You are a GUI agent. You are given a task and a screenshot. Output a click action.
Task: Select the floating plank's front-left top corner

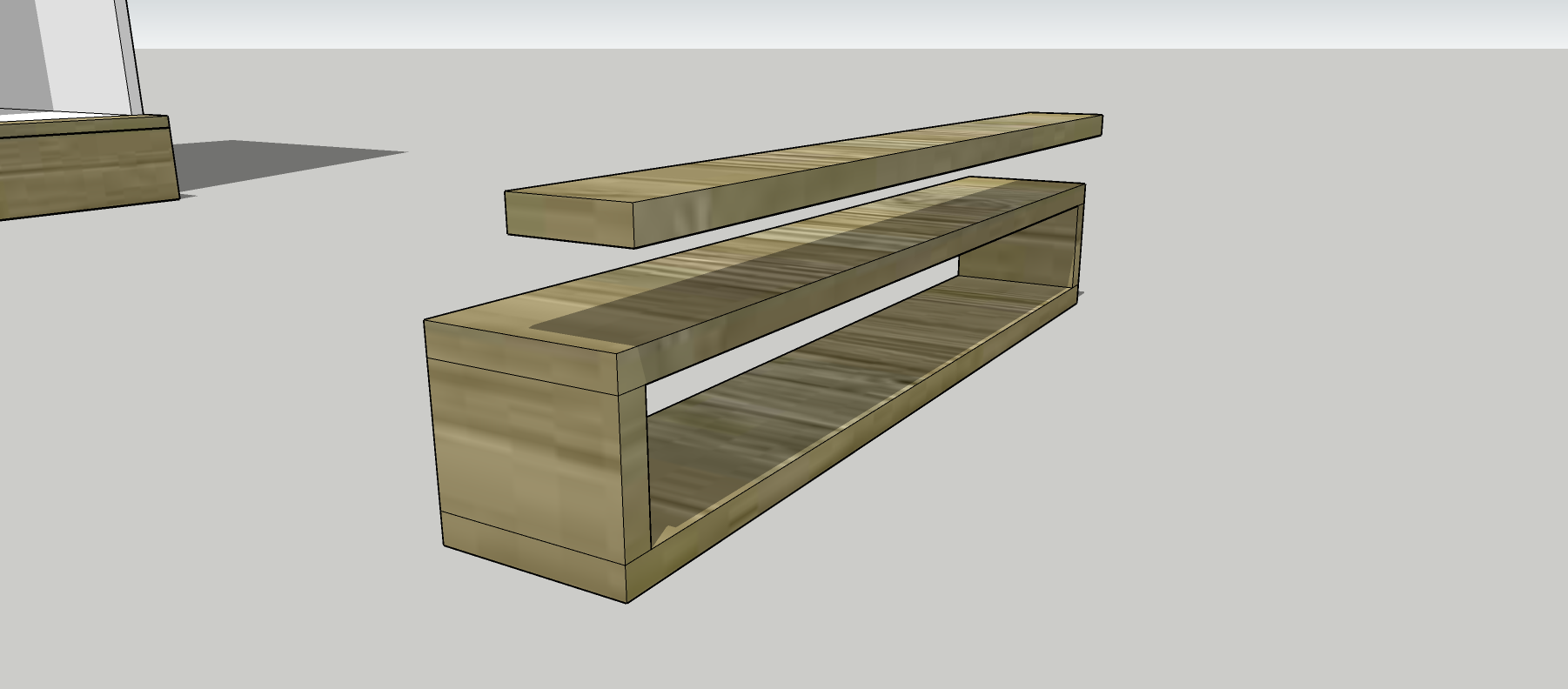click(506, 193)
